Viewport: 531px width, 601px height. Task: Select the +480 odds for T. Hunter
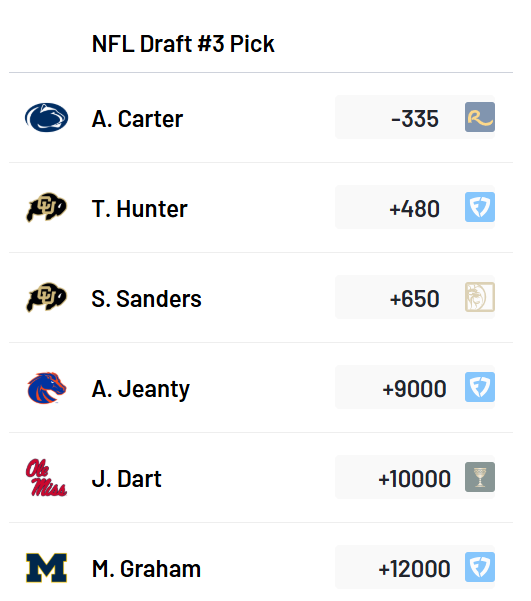coord(414,209)
